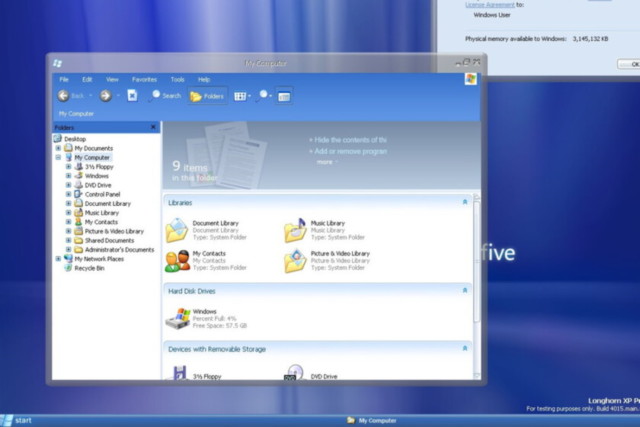The height and width of the screenshot is (427, 640).
Task: Expand My Network Places tree node
Action: coord(58,258)
